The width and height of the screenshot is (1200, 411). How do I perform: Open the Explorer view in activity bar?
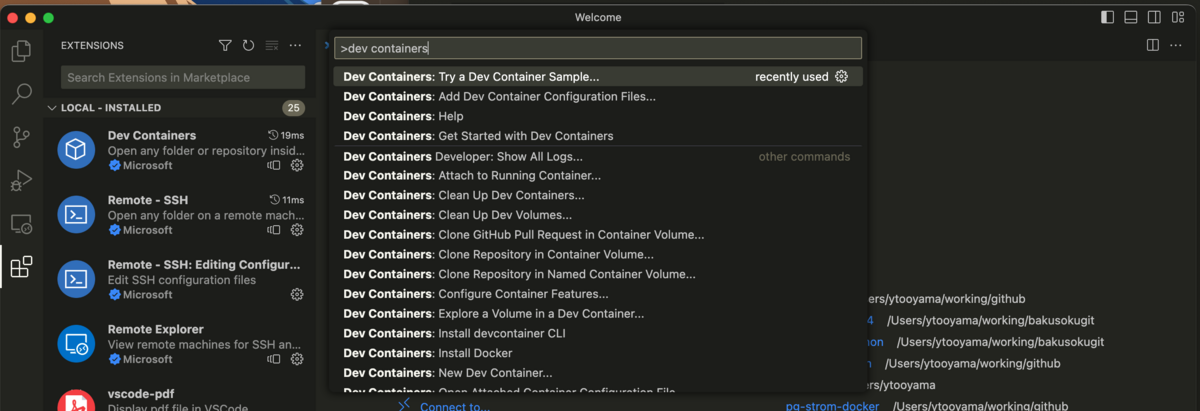(x=21, y=51)
